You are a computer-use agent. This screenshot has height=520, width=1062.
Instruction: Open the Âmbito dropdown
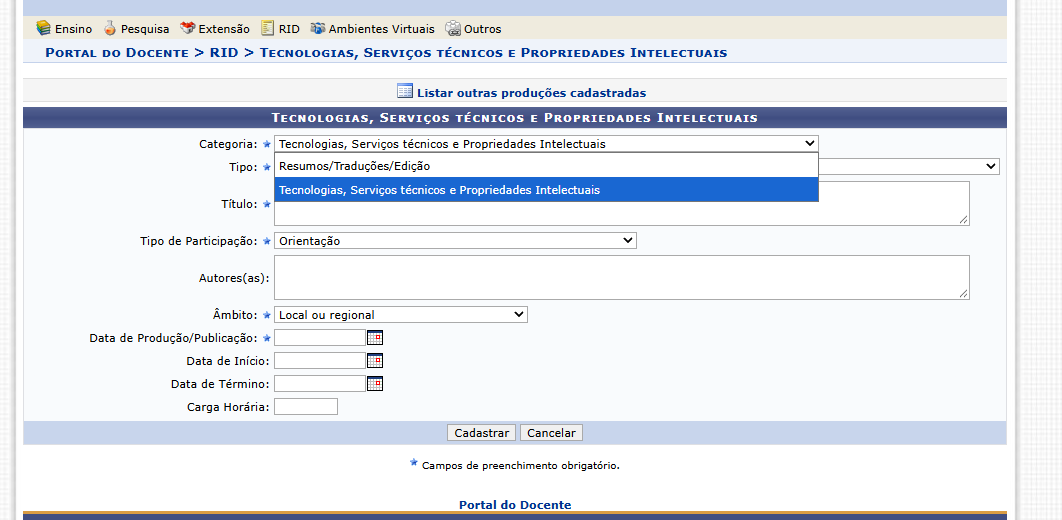(x=401, y=315)
